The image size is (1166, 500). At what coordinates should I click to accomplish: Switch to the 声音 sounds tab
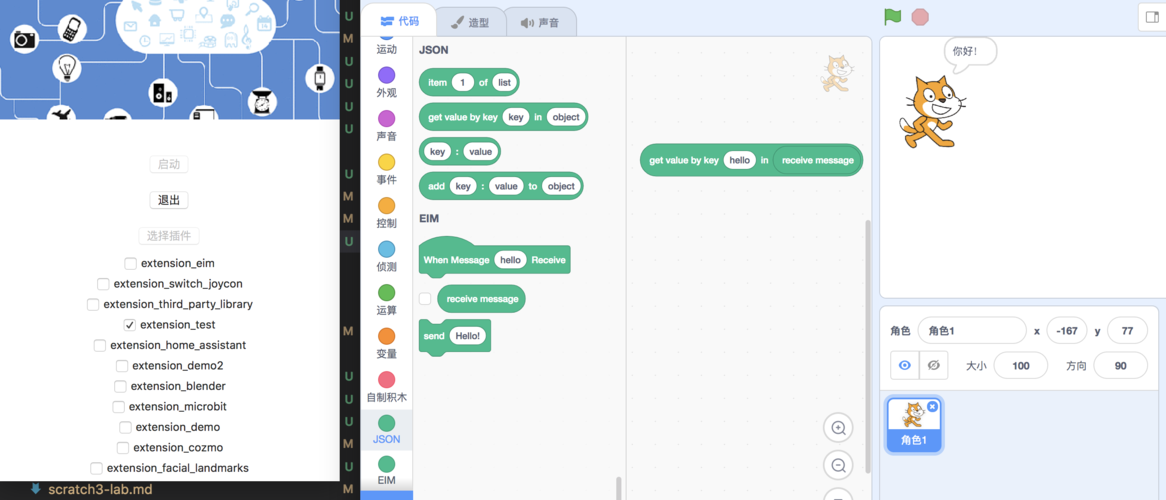coord(541,22)
